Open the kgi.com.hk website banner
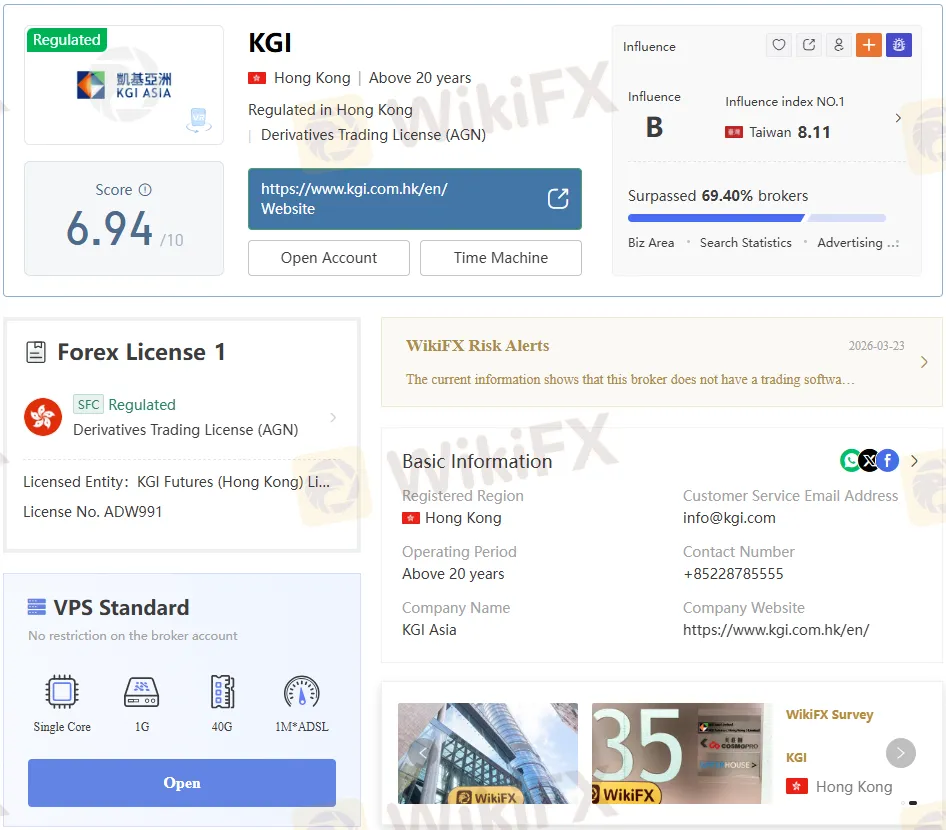 [x=414, y=198]
